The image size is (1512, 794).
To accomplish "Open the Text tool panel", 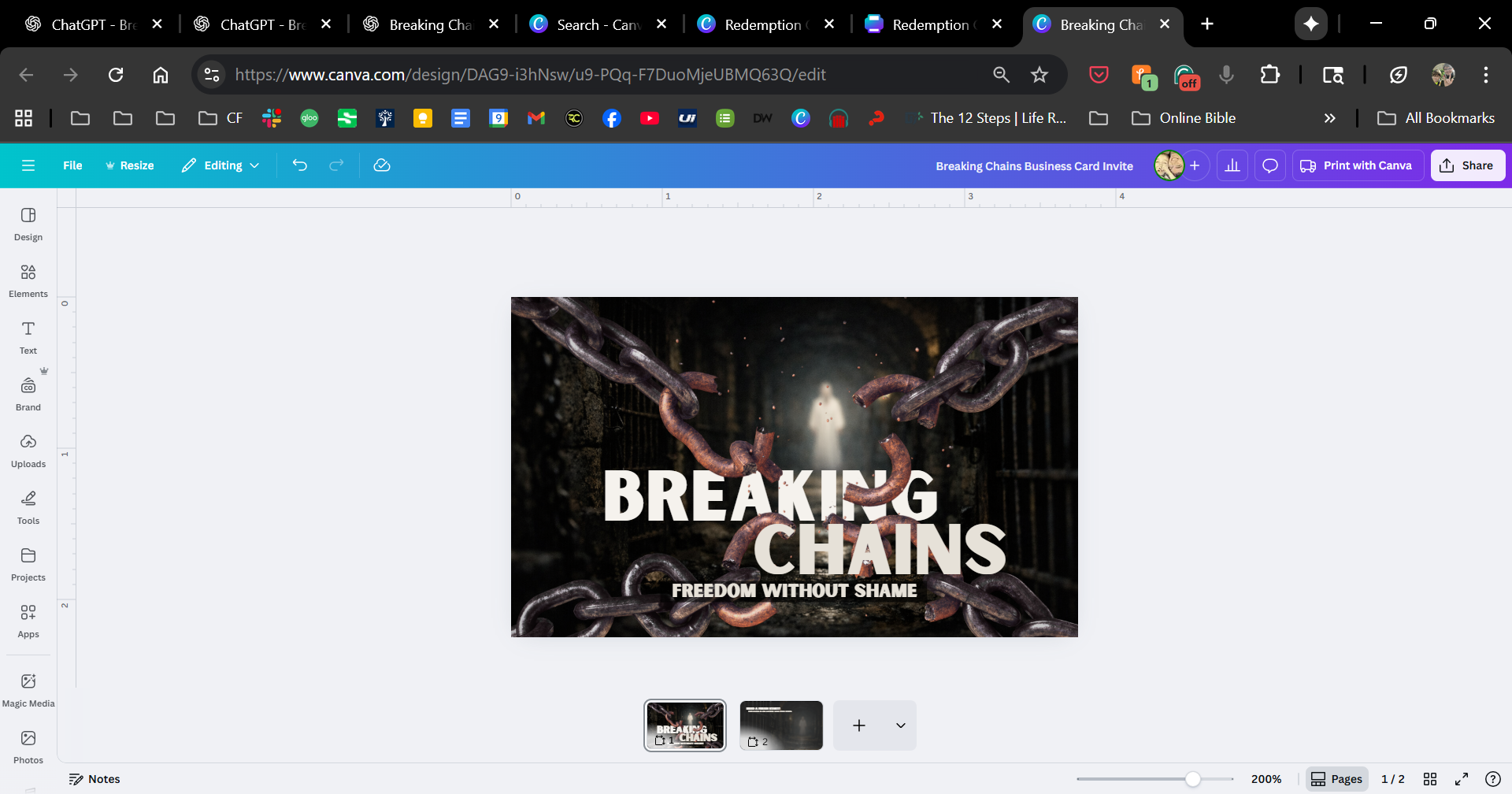I will point(28,337).
